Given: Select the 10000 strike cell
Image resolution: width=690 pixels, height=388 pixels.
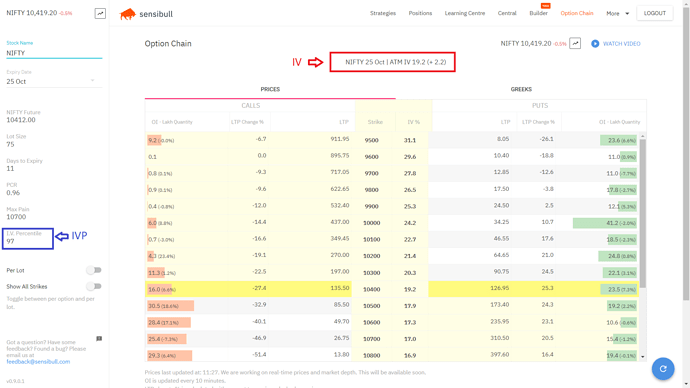Looking at the screenshot, I should 371,223.
